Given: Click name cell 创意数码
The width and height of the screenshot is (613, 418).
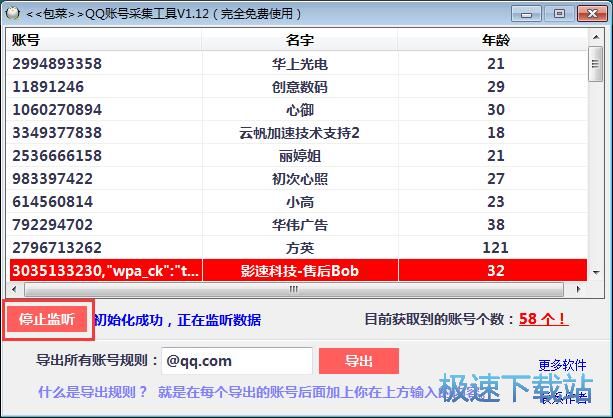Looking at the screenshot, I should (x=300, y=87).
